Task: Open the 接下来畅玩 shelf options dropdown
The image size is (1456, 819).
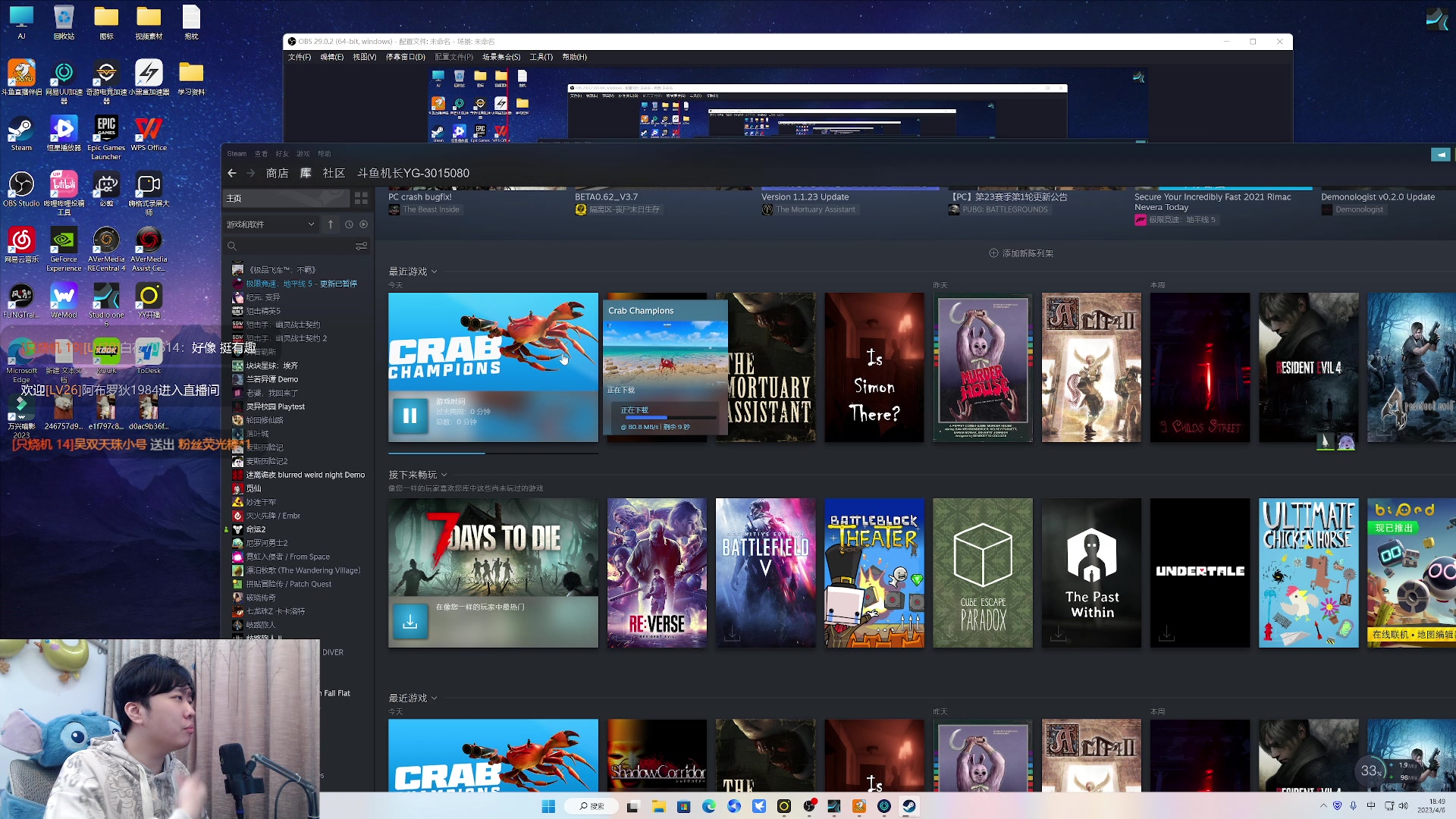Action: pos(444,475)
